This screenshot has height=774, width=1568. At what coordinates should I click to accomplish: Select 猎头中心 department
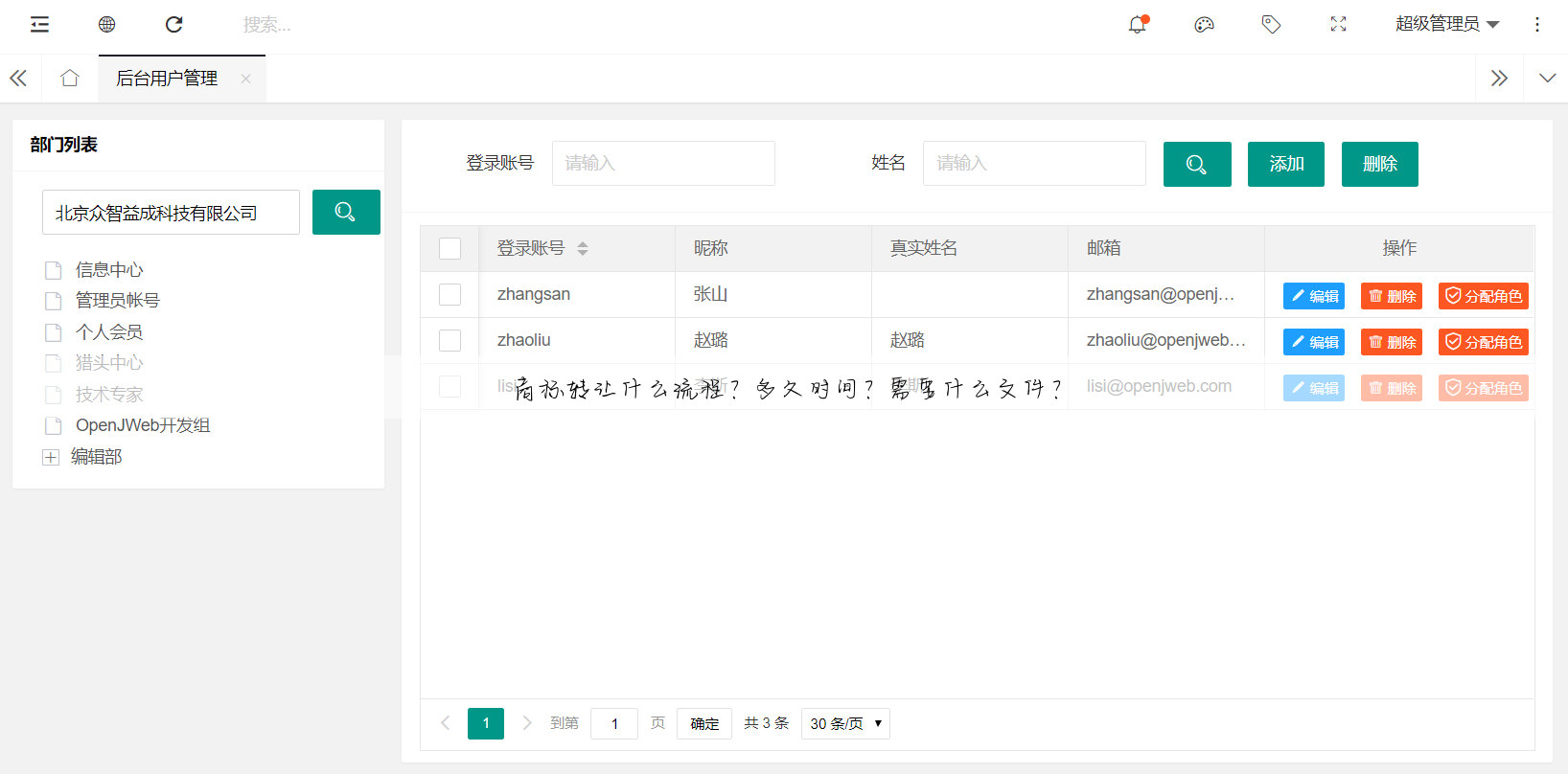coord(109,363)
